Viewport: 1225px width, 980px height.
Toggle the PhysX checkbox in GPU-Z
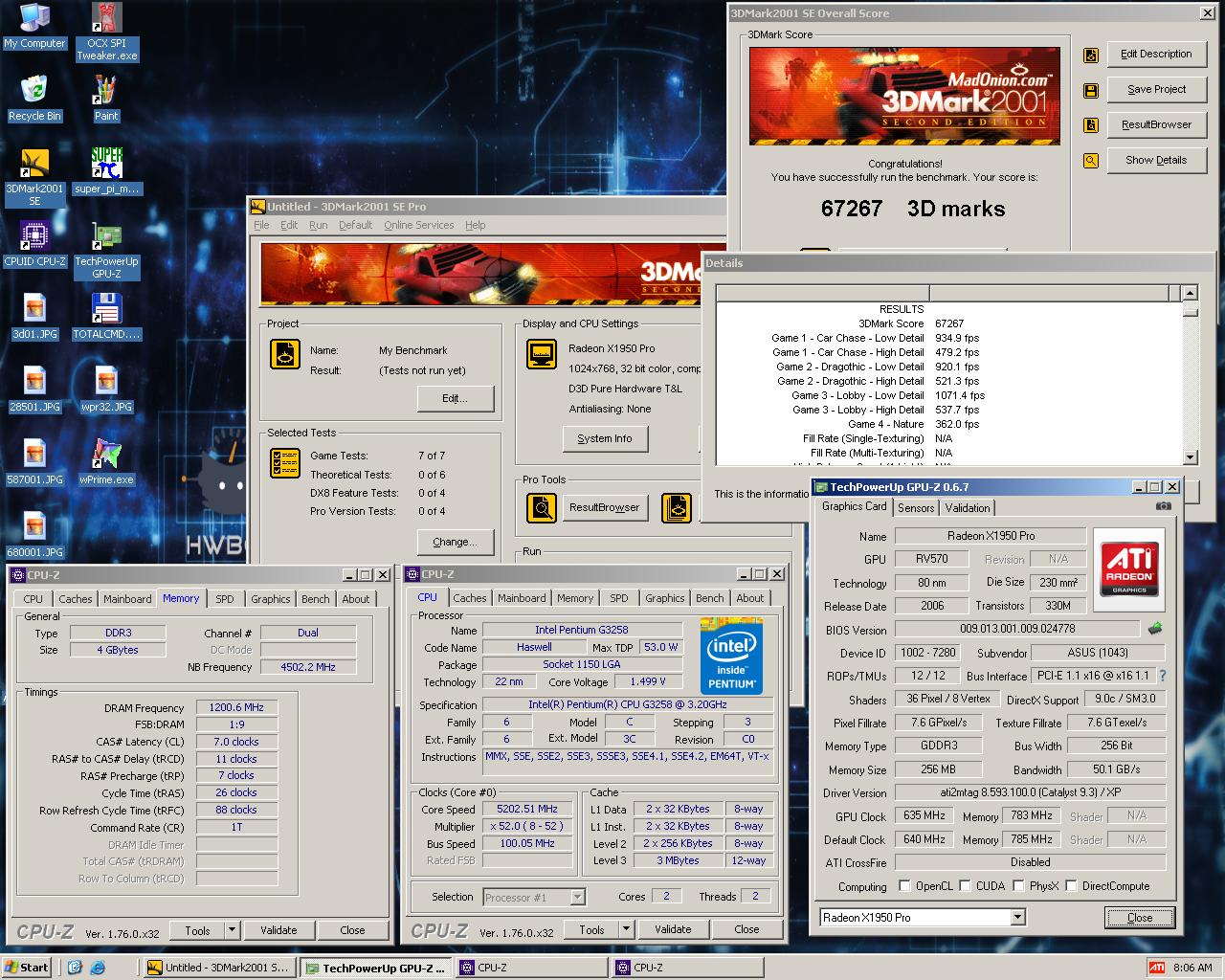(1018, 886)
